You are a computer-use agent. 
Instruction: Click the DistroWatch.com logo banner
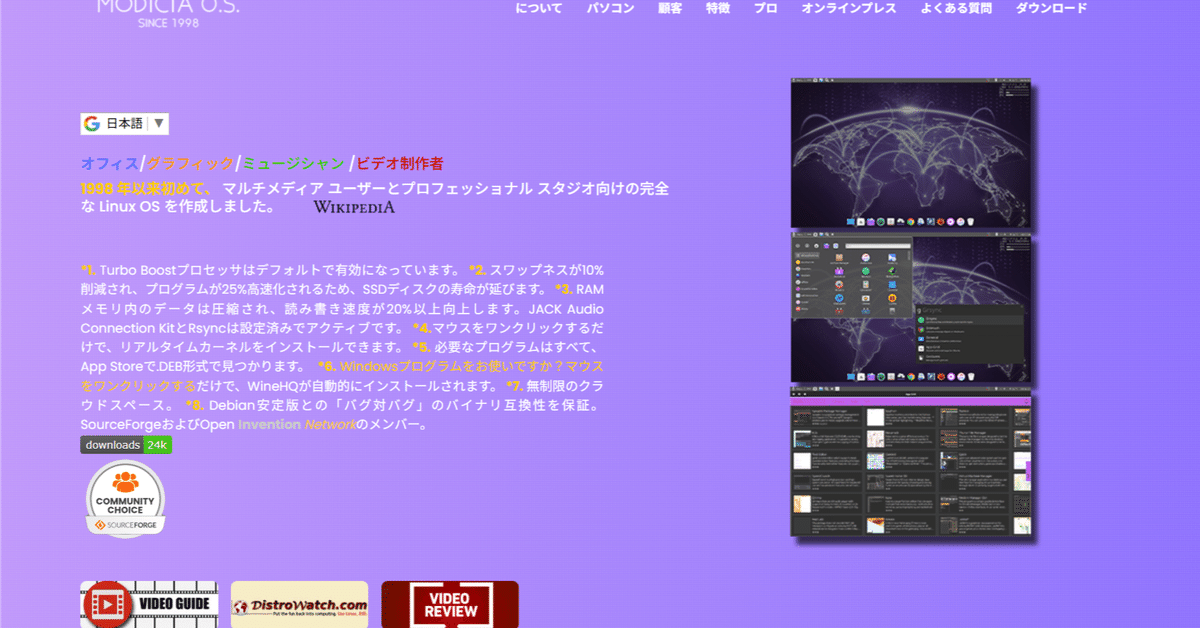[x=299, y=604]
